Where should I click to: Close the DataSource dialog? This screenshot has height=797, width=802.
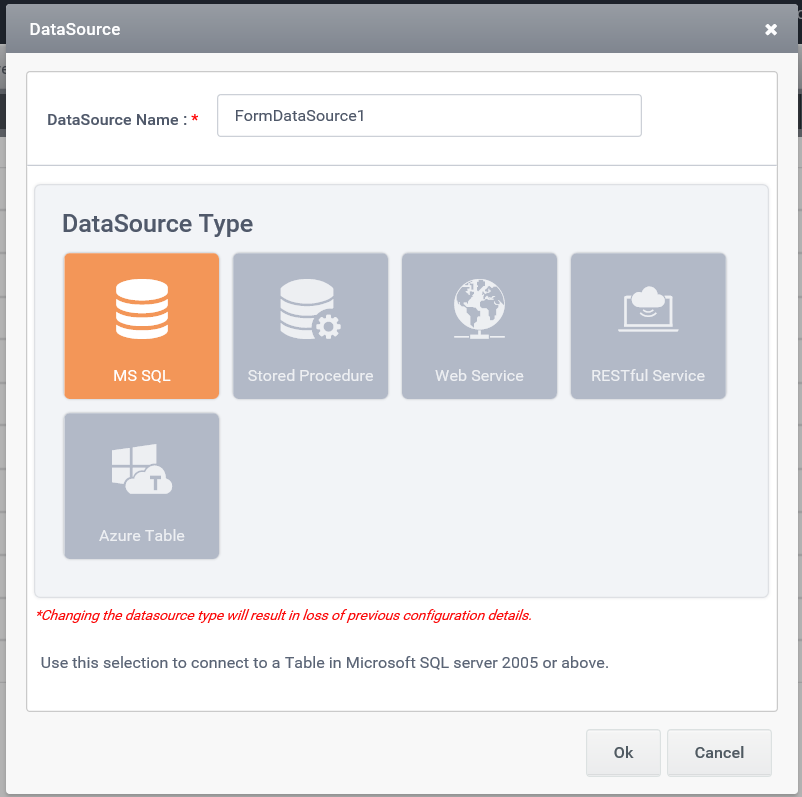pos(771,30)
